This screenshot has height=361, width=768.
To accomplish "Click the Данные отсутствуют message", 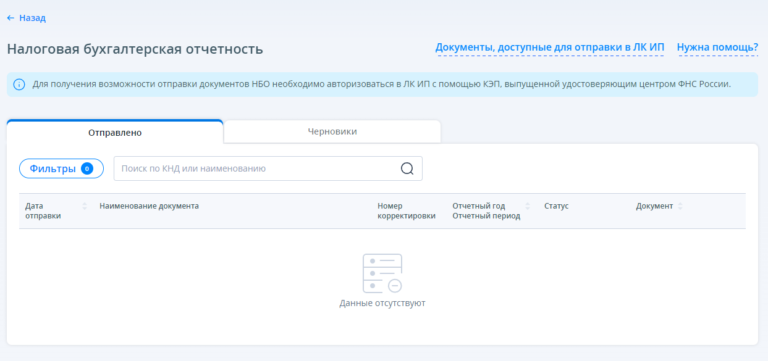I will pos(383,303).
